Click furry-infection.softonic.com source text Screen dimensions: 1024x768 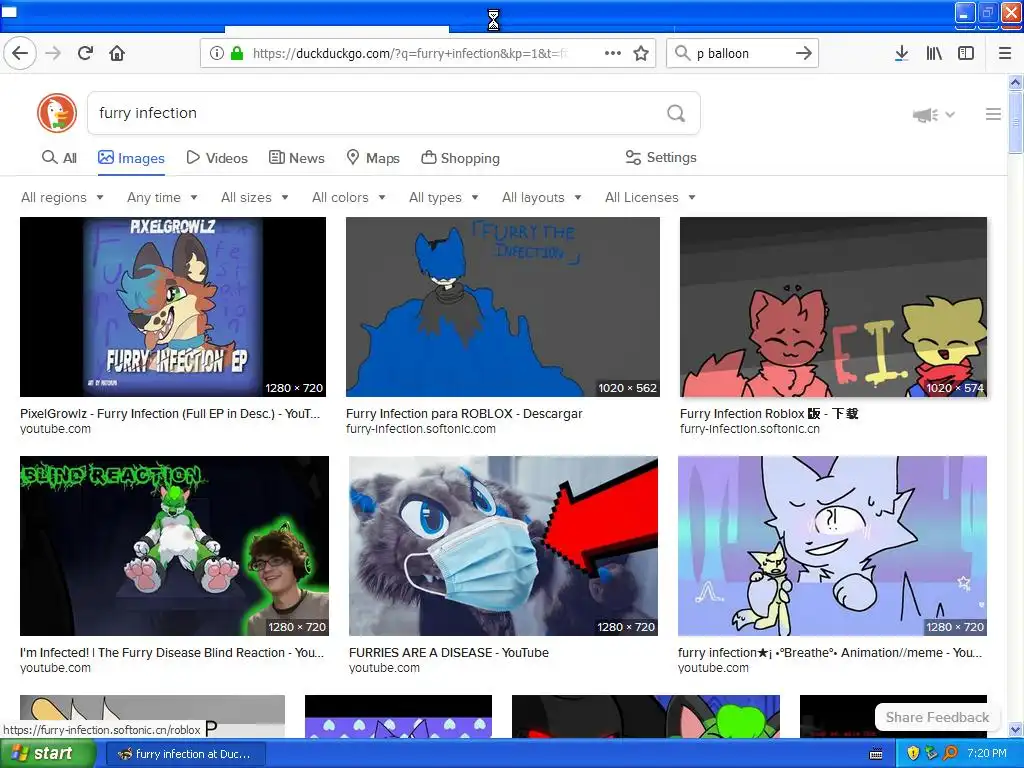click(x=421, y=429)
